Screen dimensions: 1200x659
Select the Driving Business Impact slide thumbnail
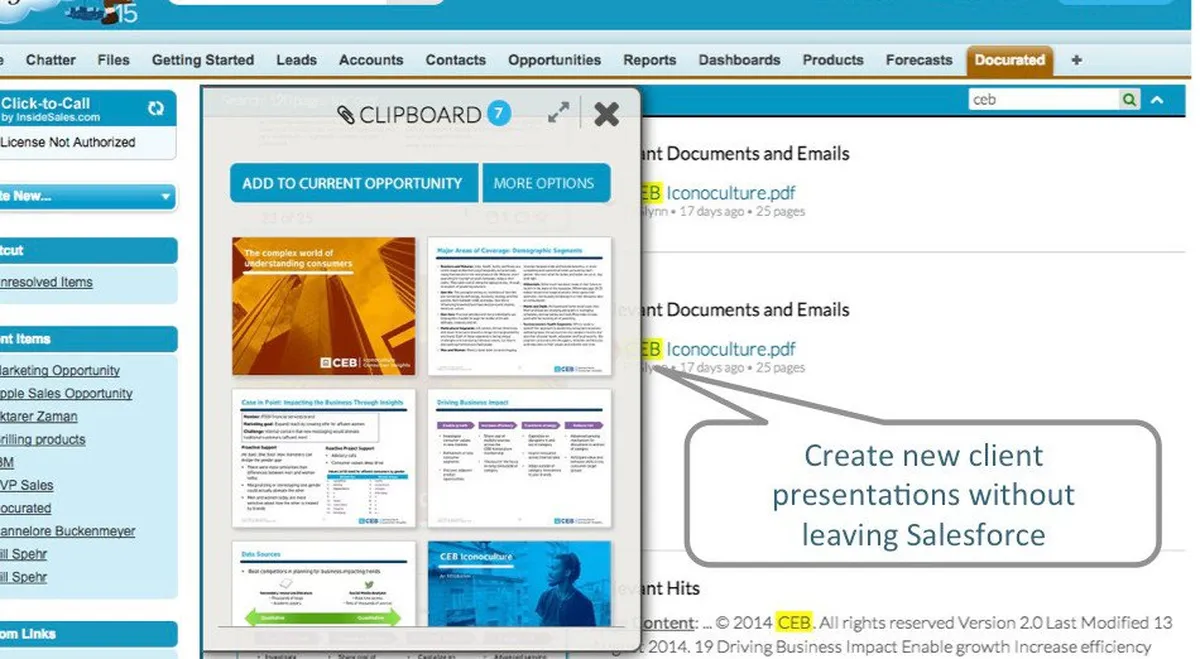(520, 458)
